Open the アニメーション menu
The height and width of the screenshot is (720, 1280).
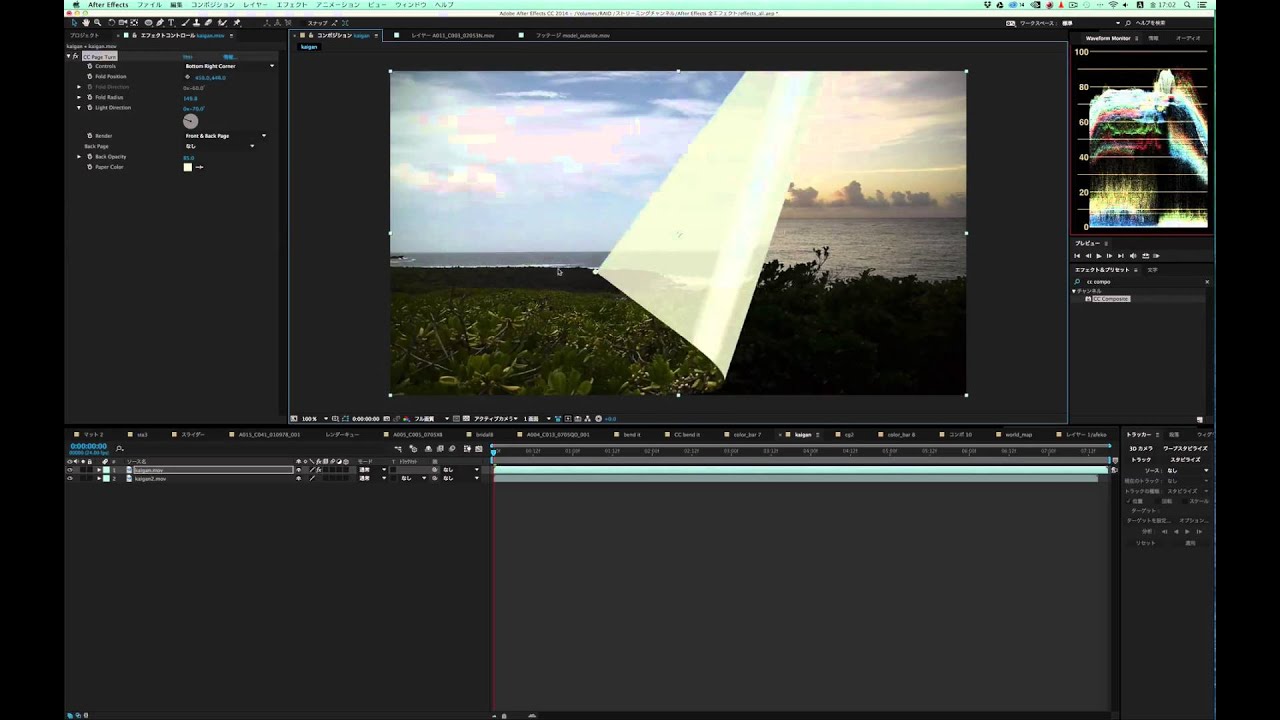pyautogui.click(x=337, y=5)
